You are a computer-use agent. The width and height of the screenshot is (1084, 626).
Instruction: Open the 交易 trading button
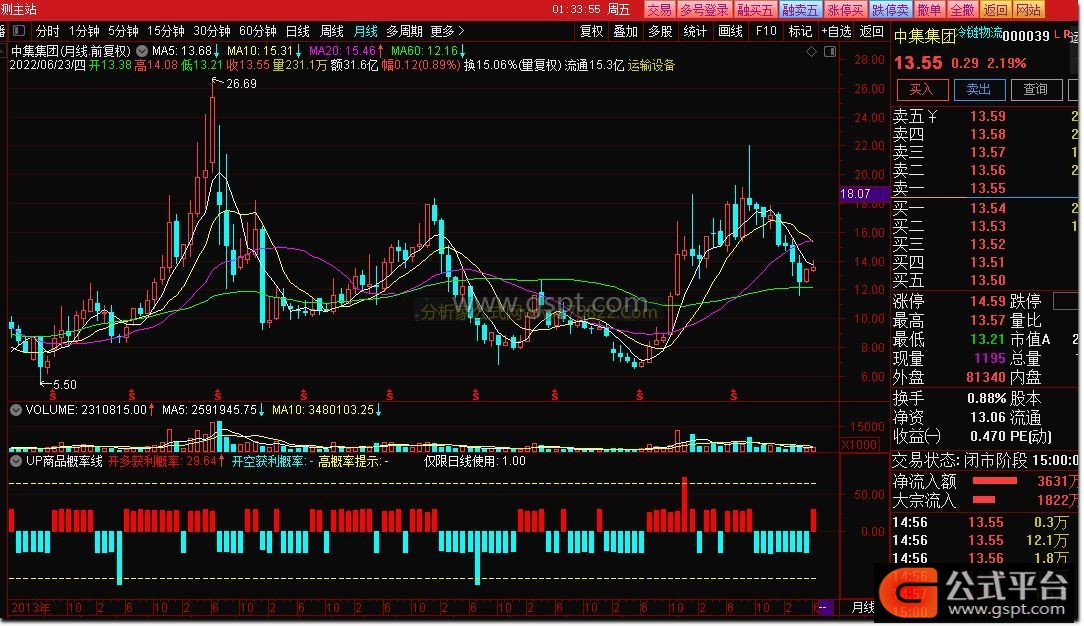(659, 10)
